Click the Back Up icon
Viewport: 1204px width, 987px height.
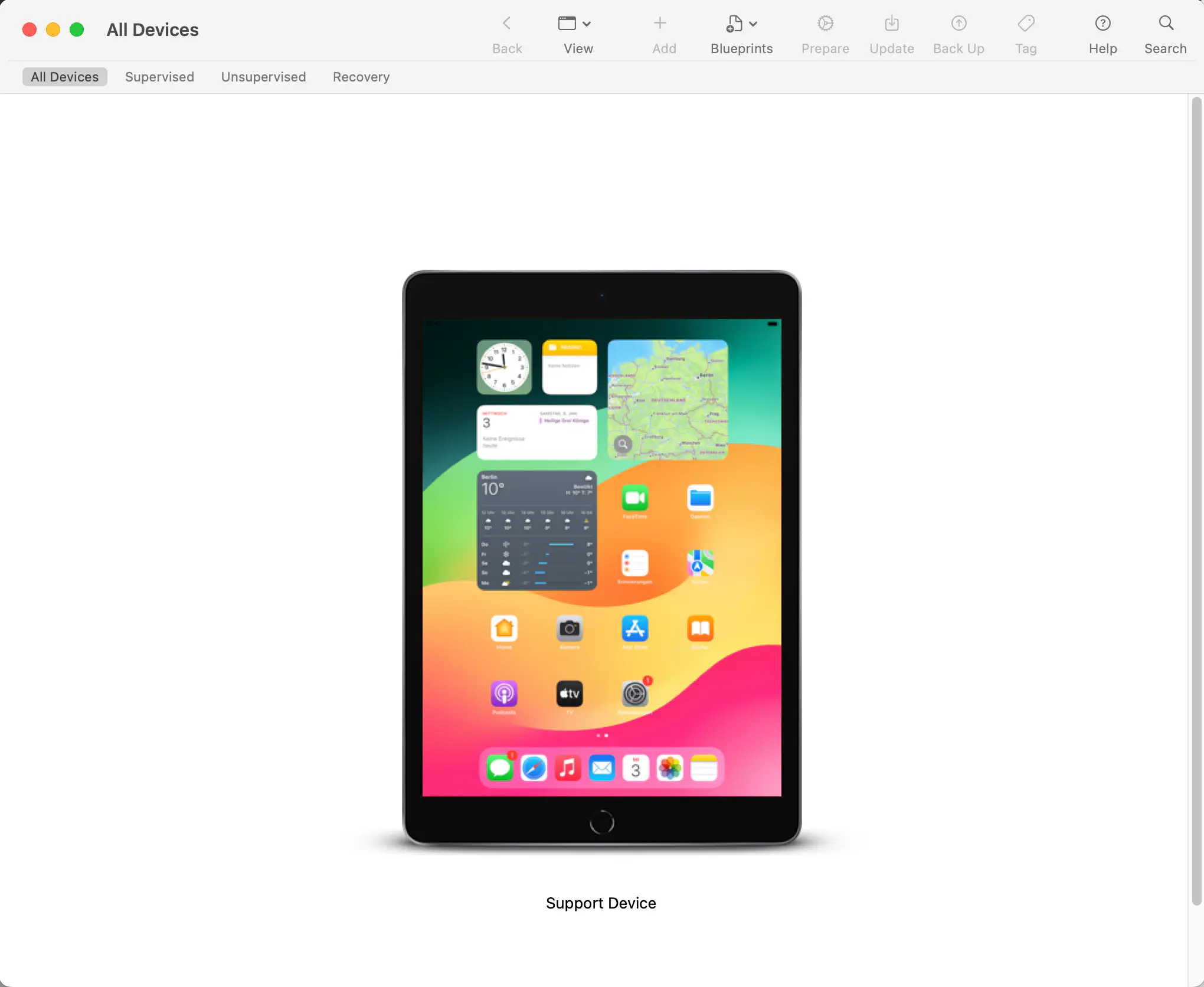[x=957, y=24]
